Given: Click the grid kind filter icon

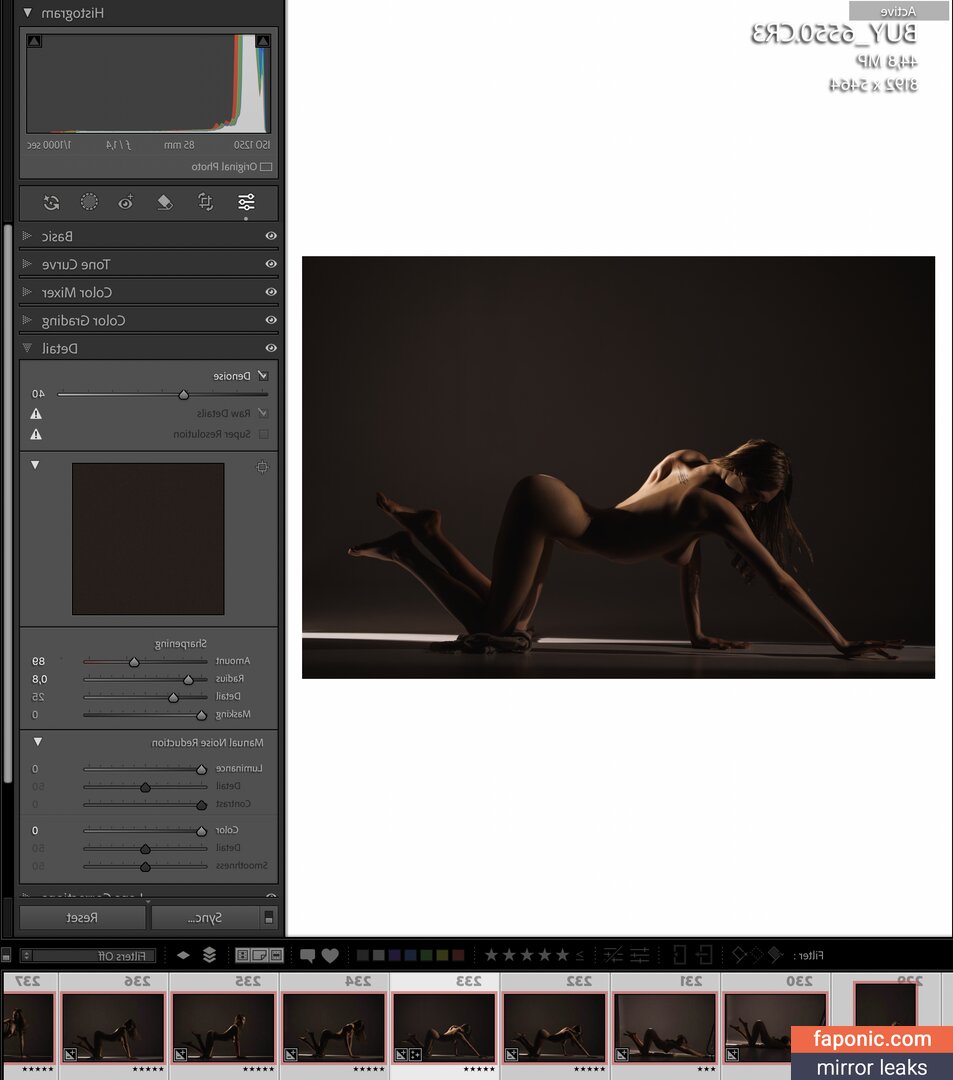Looking at the screenshot, I should [242, 955].
